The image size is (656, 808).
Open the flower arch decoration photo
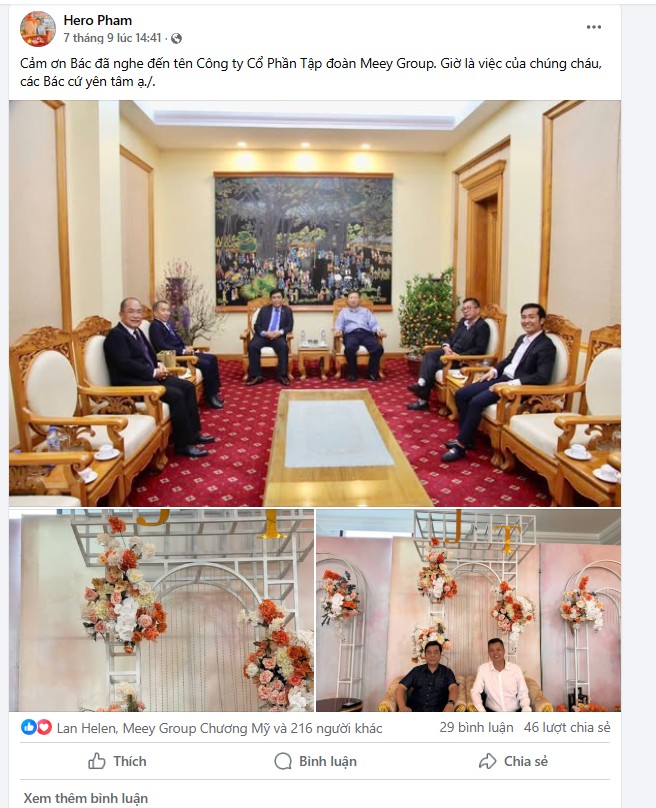(x=161, y=611)
